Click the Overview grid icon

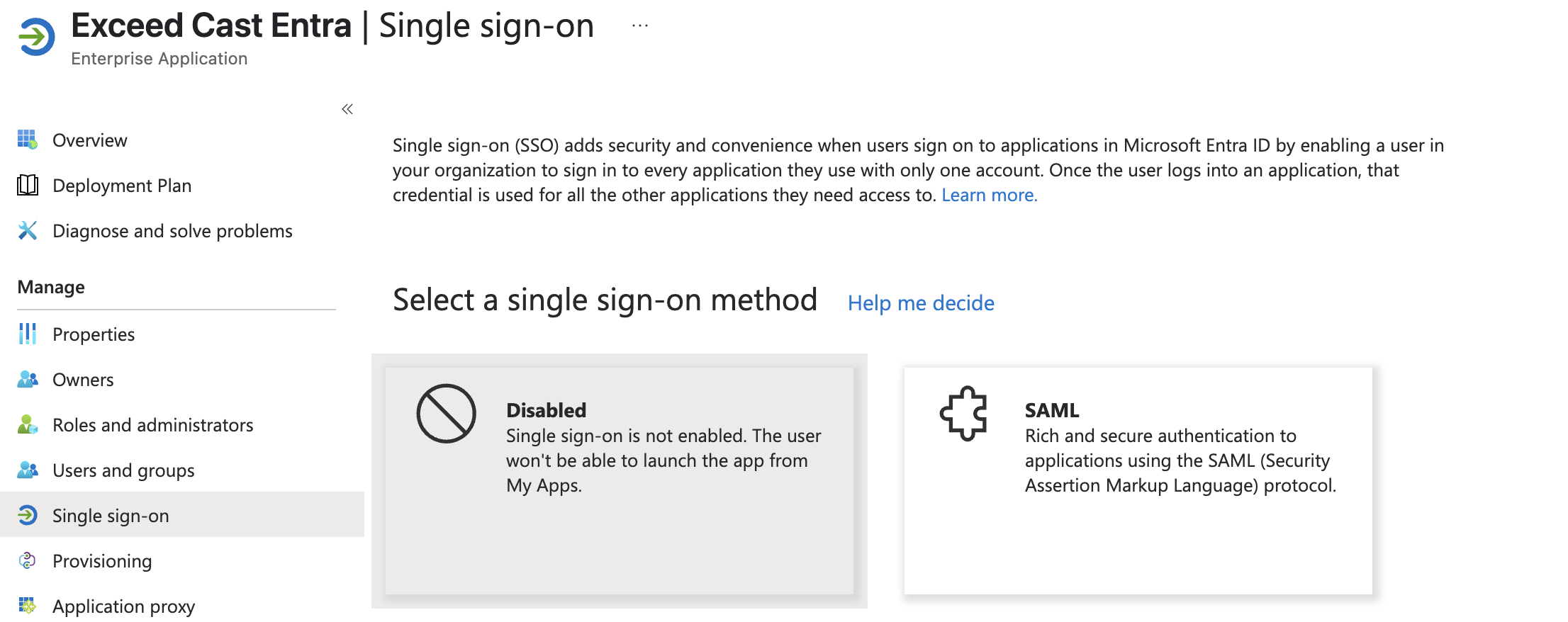pos(28,140)
